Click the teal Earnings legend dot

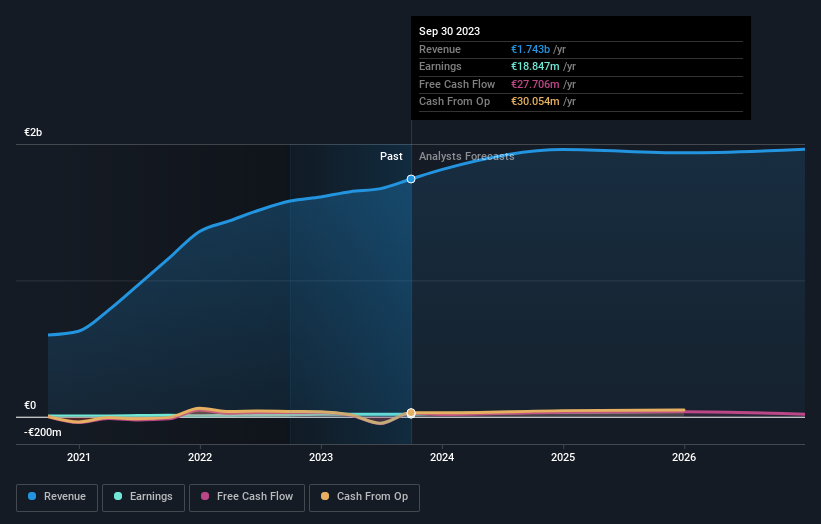tap(118, 496)
